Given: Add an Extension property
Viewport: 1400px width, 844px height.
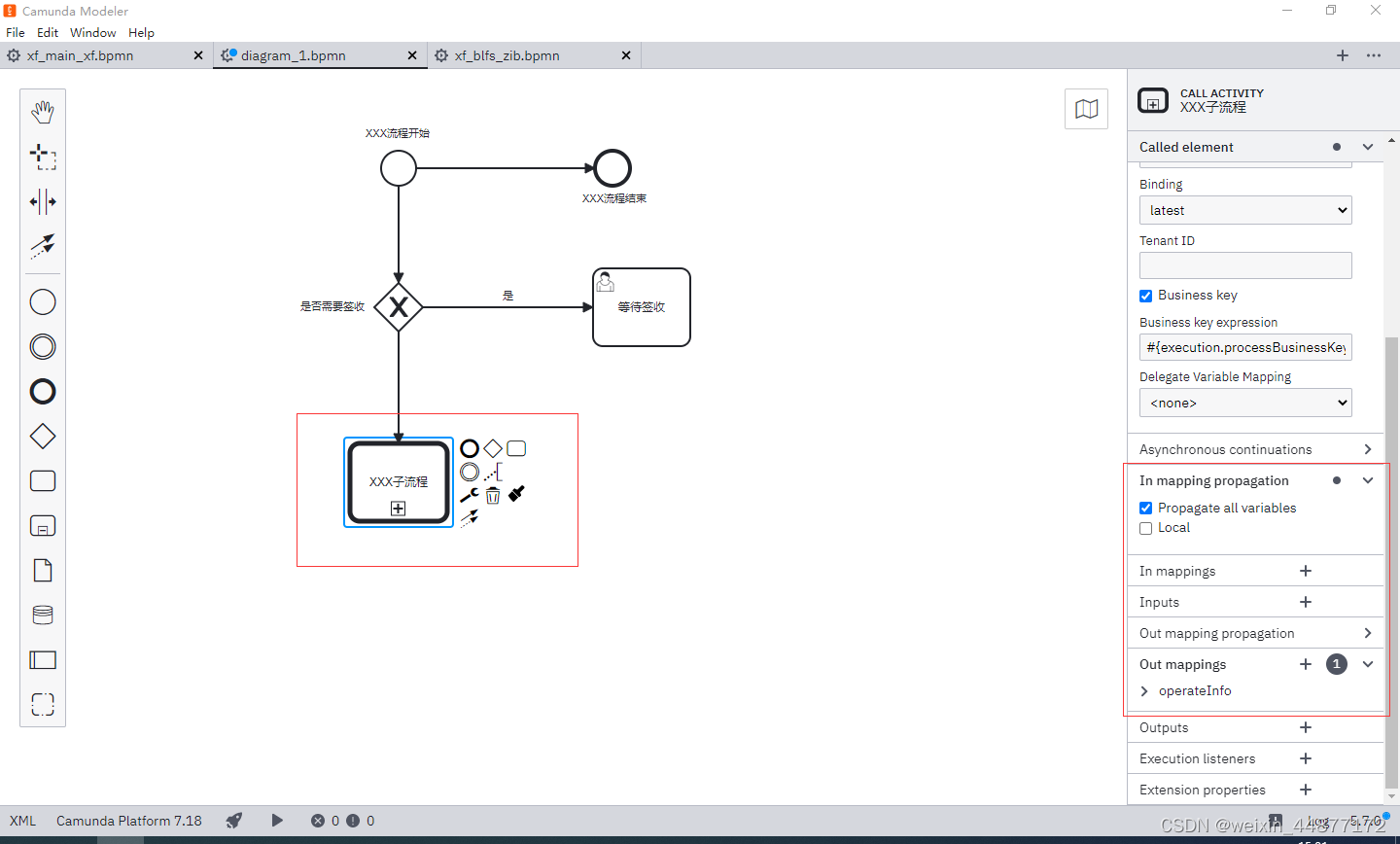Looking at the screenshot, I should pos(1306,790).
